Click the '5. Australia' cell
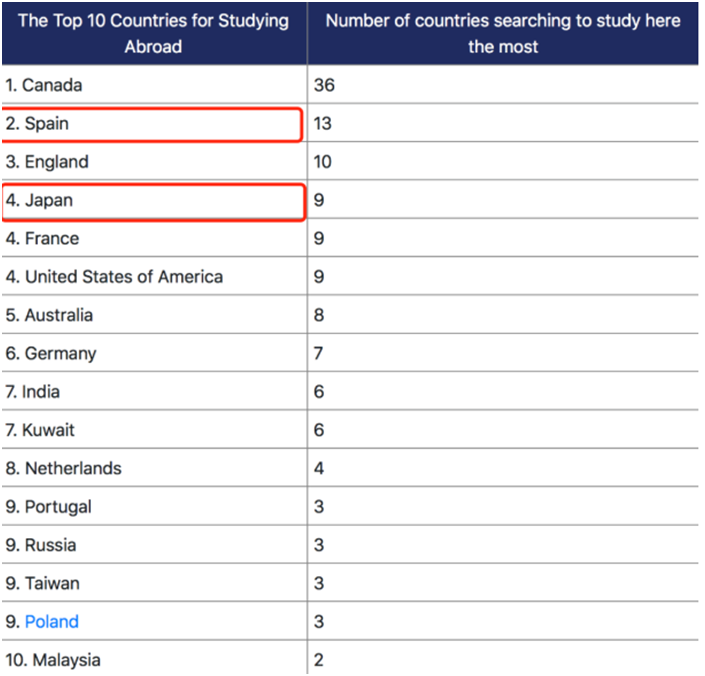The height and width of the screenshot is (676, 705). [49, 316]
